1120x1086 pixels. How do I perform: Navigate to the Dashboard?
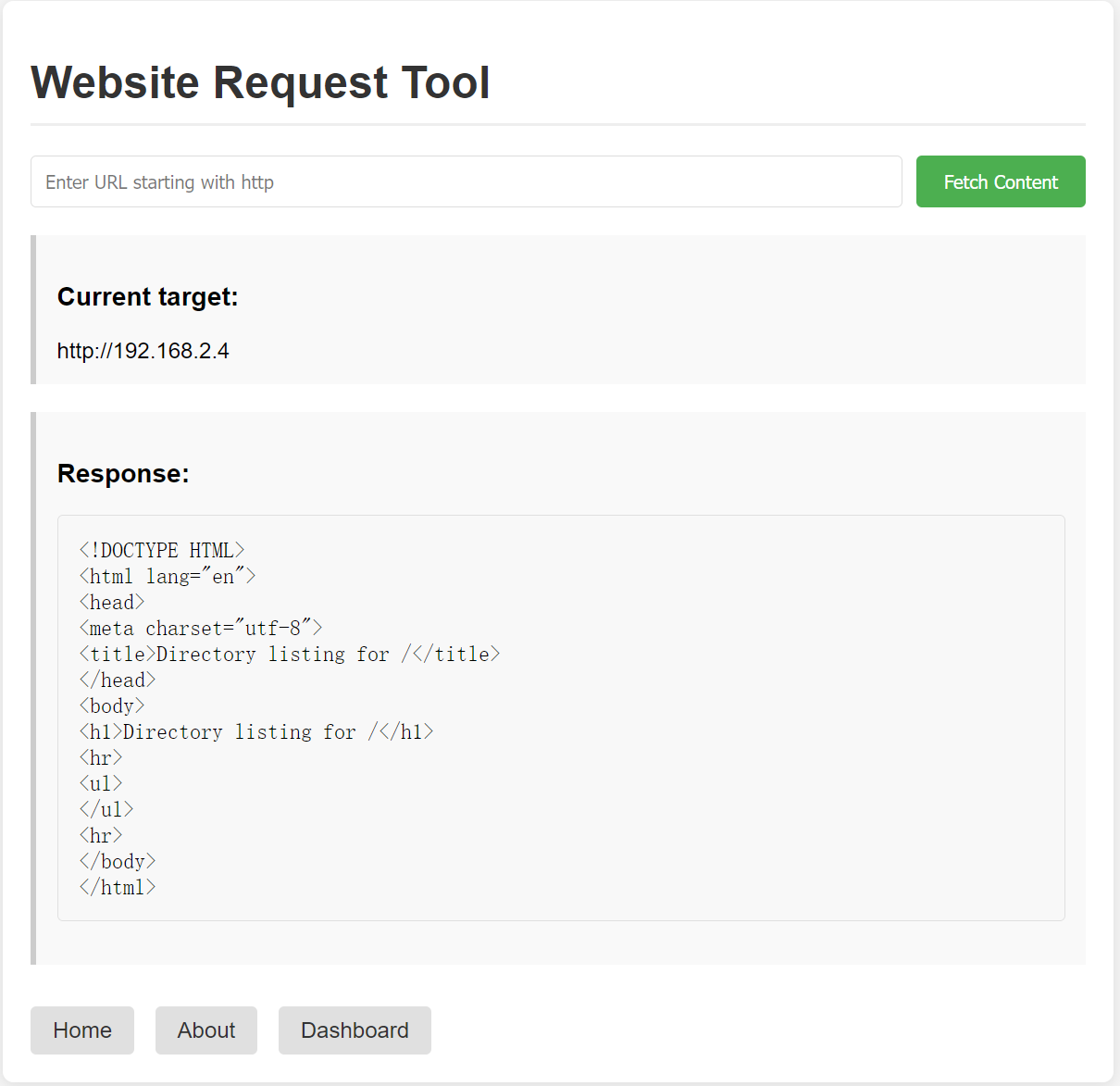(355, 1030)
